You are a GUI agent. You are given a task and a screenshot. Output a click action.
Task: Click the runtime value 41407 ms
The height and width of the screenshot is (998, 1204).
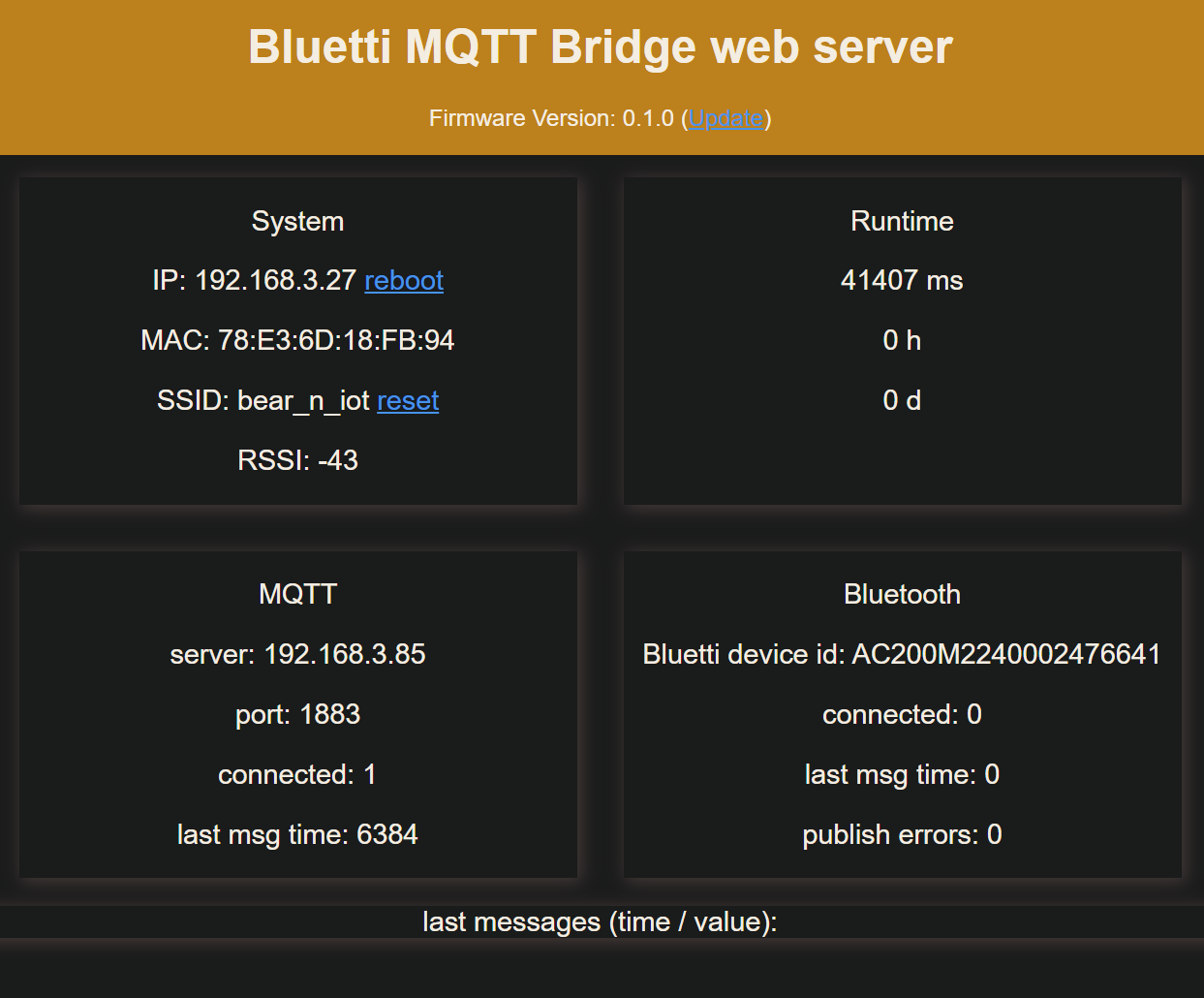(901, 281)
